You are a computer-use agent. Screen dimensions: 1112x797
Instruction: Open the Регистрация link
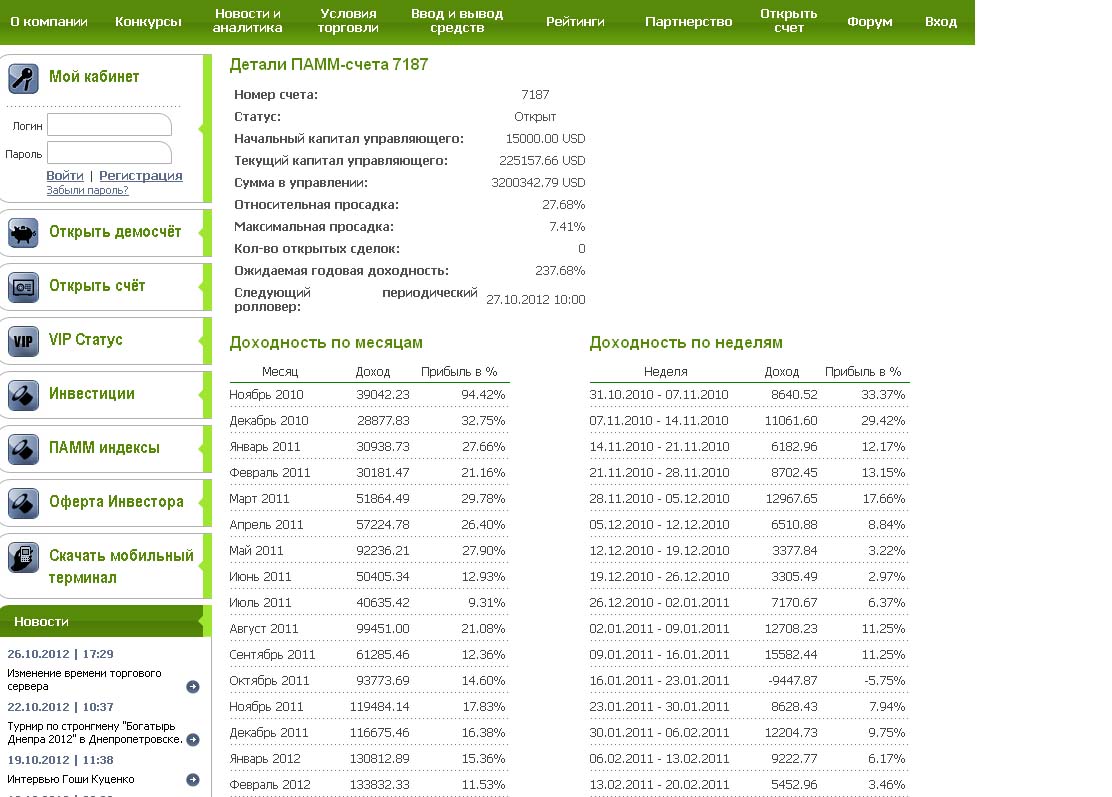[x=140, y=175]
